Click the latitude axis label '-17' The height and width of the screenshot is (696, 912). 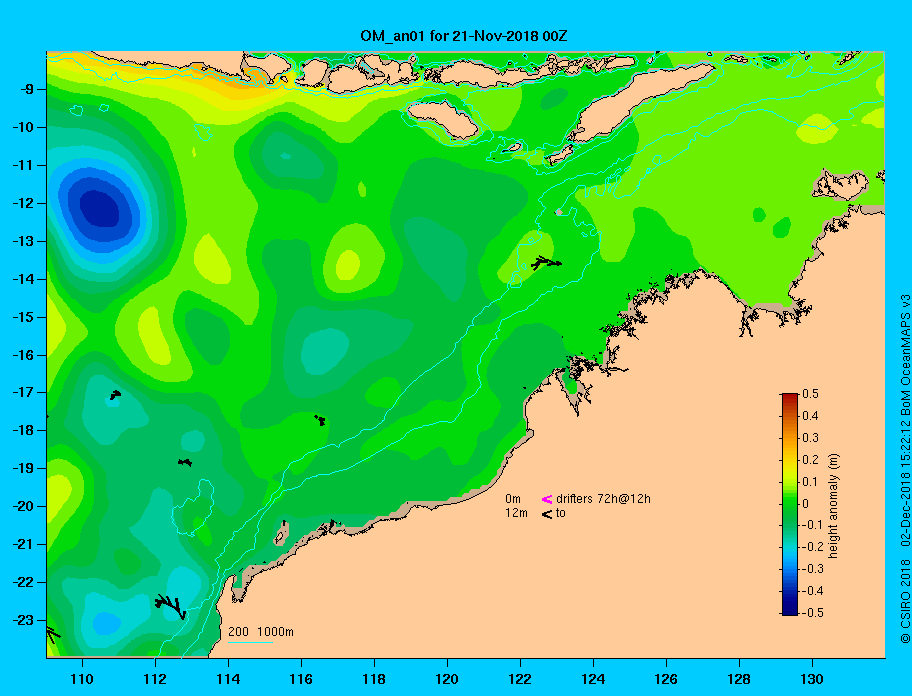tap(23, 393)
